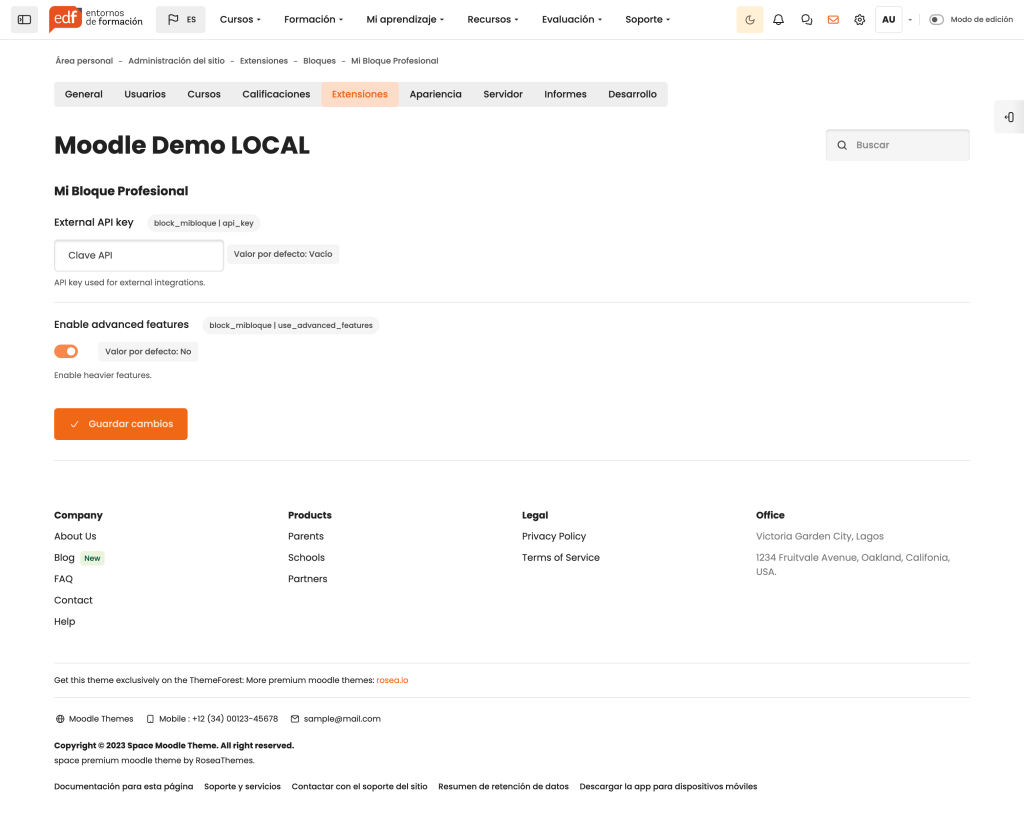The image size is (1024, 834).
Task: Open the Privacy Policy page
Action: (554, 536)
